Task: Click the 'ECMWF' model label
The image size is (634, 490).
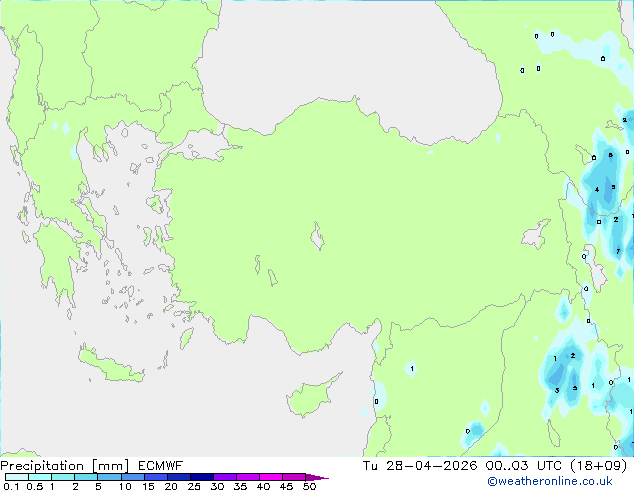Action: [x=161, y=466]
